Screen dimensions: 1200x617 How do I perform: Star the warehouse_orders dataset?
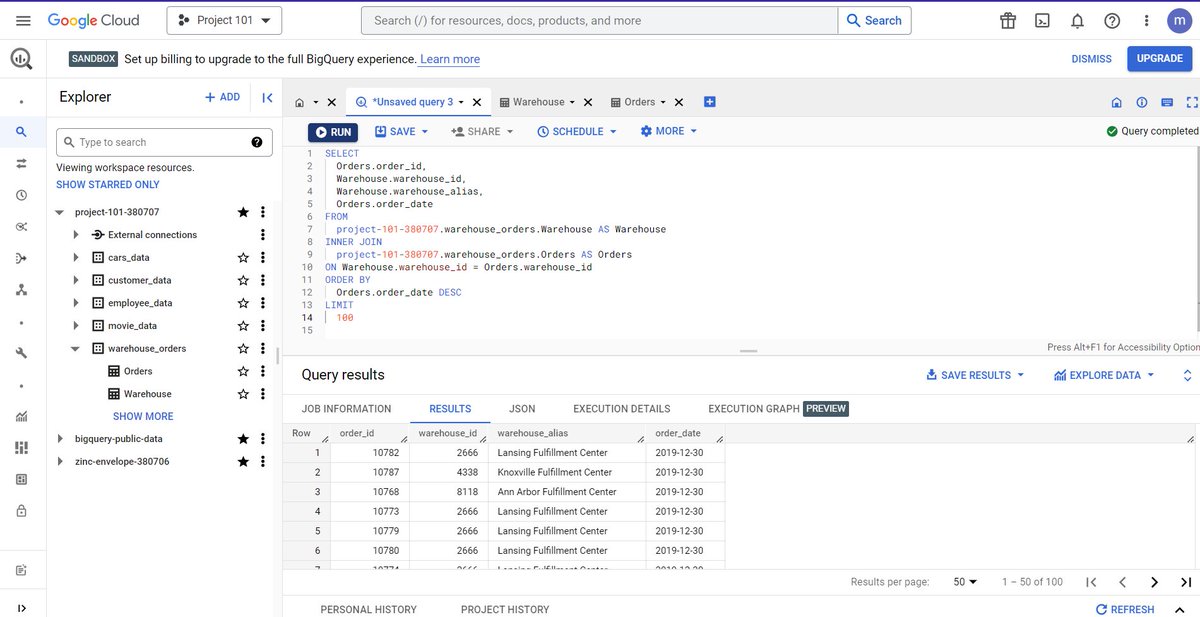click(x=243, y=348)
